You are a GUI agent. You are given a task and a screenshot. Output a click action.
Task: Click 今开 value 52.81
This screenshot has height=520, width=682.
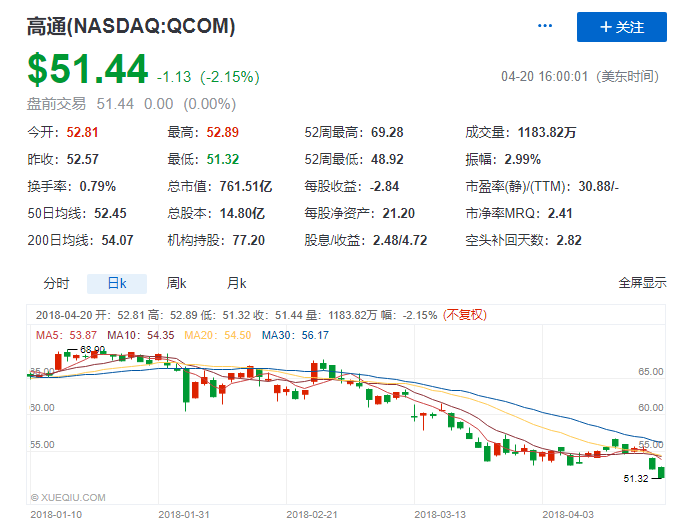(x=82, y=132)
